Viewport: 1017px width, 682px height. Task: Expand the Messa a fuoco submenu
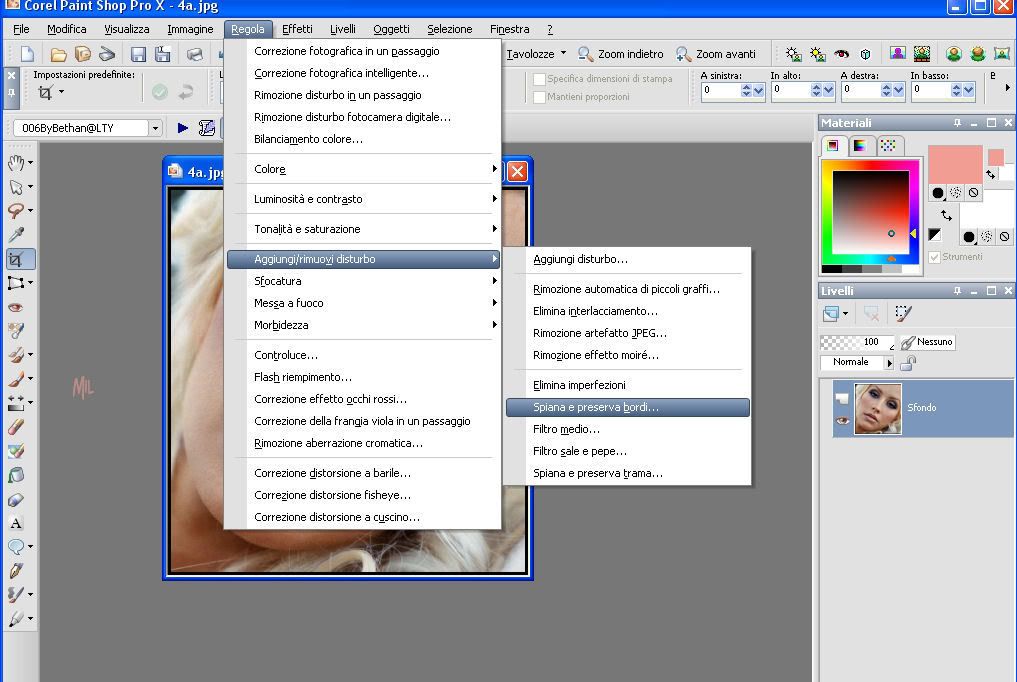363,303
